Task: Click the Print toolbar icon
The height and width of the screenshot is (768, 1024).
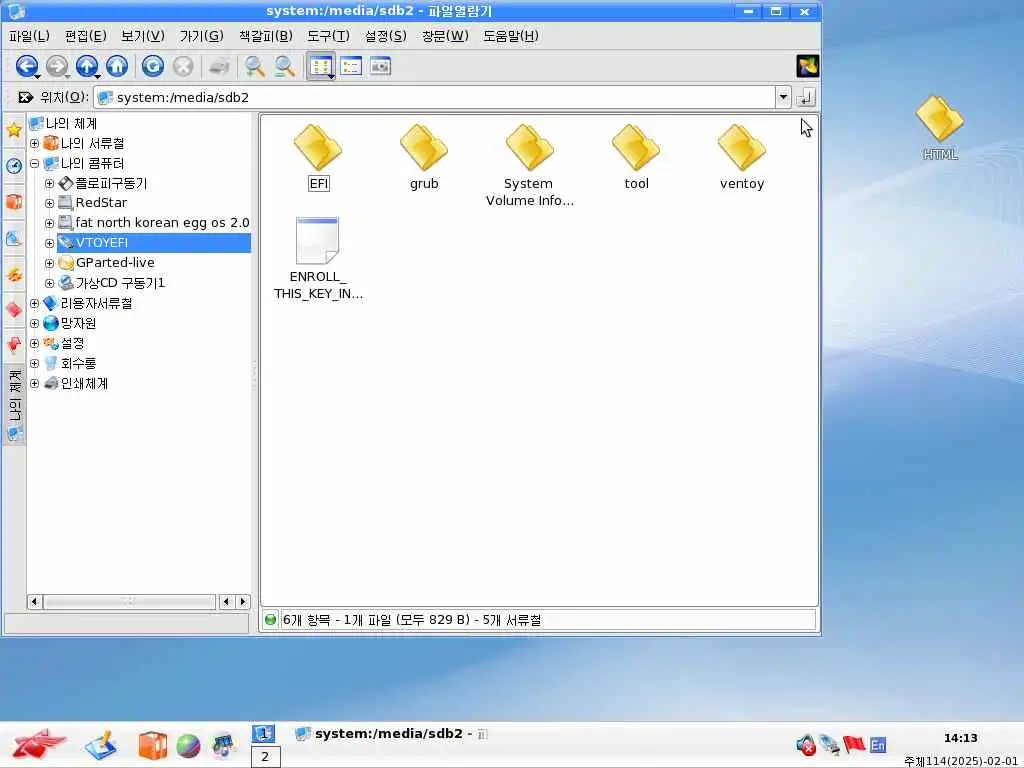Action: 219,66
